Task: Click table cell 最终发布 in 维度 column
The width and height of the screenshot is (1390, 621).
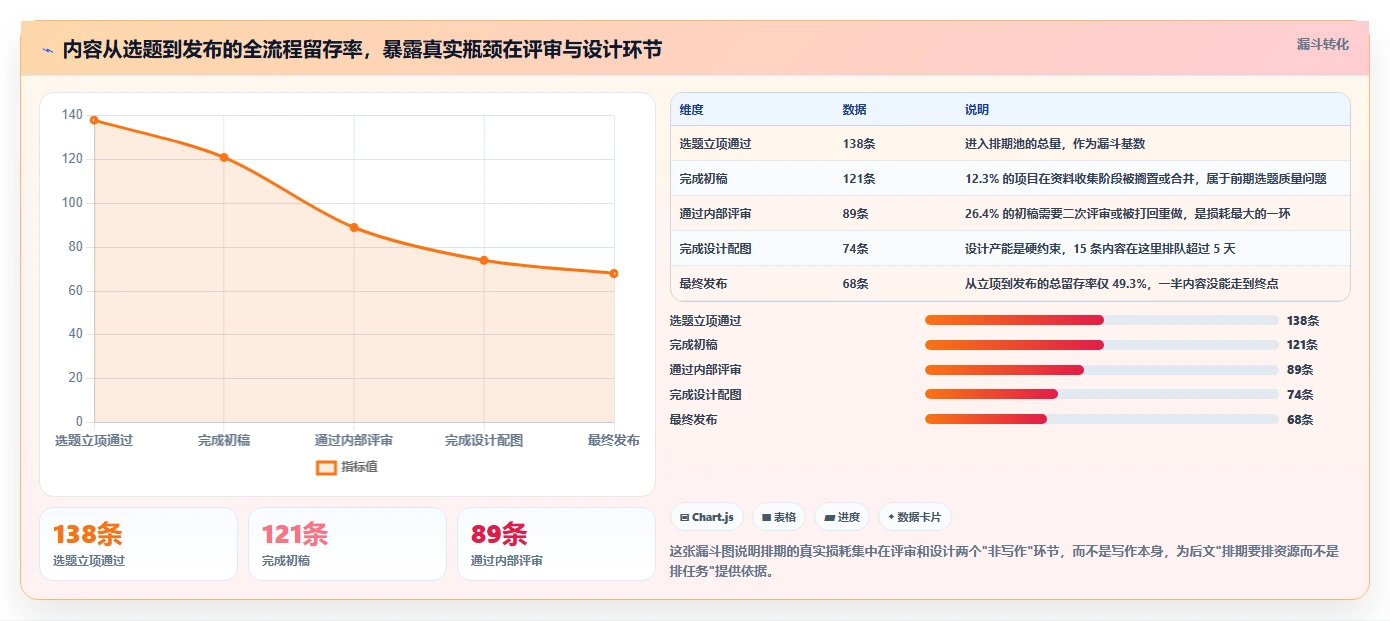Action: pos(703,284)
